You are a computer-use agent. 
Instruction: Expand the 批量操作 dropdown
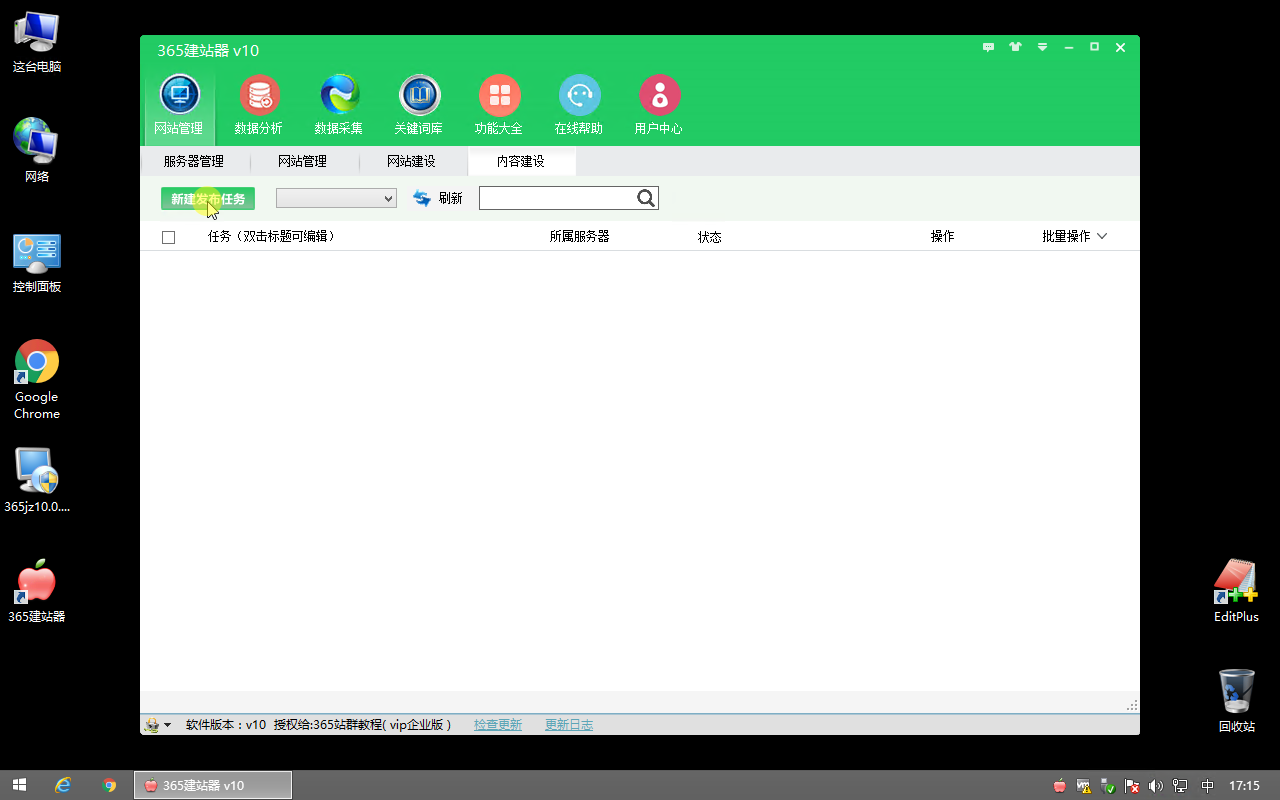pyautogui.click(x=1075, y=236)
